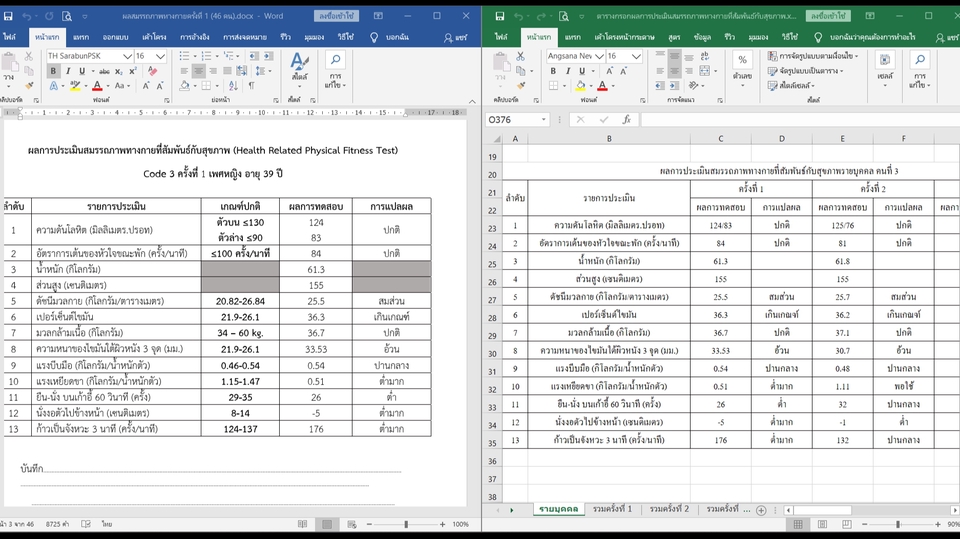Toggle Bold in the Word ribbon
The image size is (960, 539).
(x=53, y=71)
